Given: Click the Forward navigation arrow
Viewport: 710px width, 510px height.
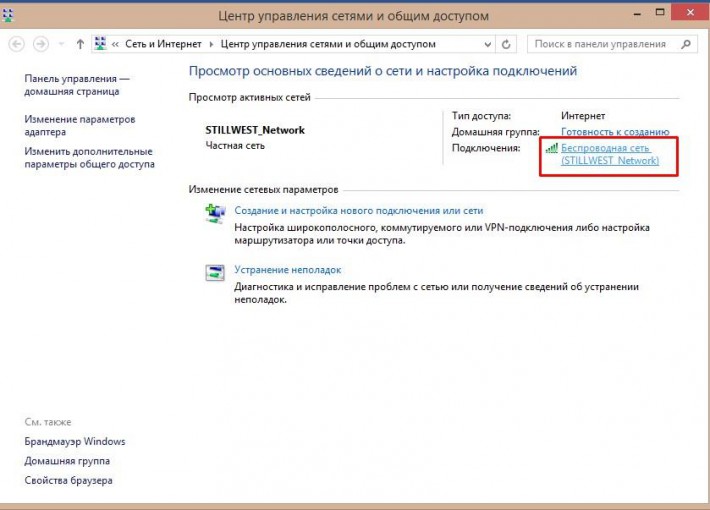Looking at the screenshot, I should pyautogui.click(x=41, y=44).
